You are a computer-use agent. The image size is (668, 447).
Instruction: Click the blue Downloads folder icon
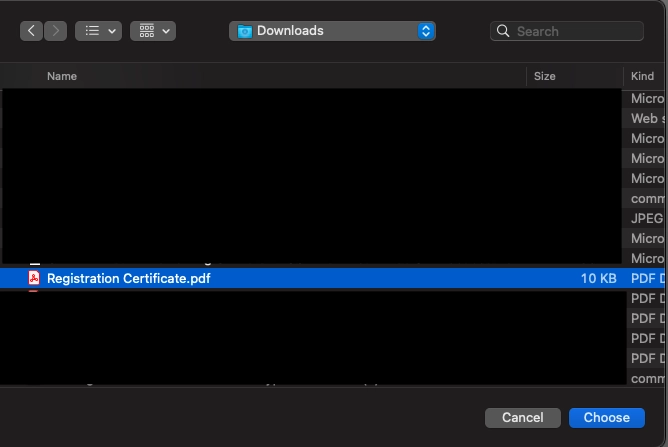tap(245, 31)
